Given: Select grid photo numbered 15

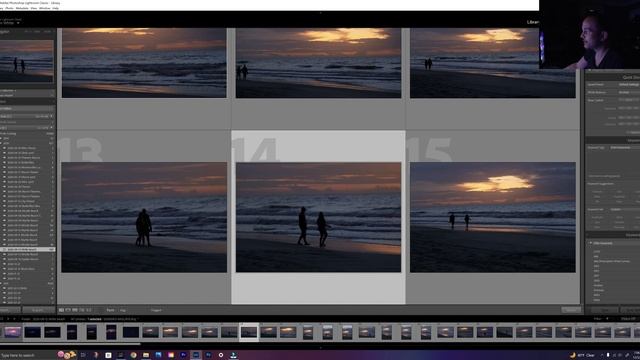Looking at the screenshot, I should click(493, 217).
